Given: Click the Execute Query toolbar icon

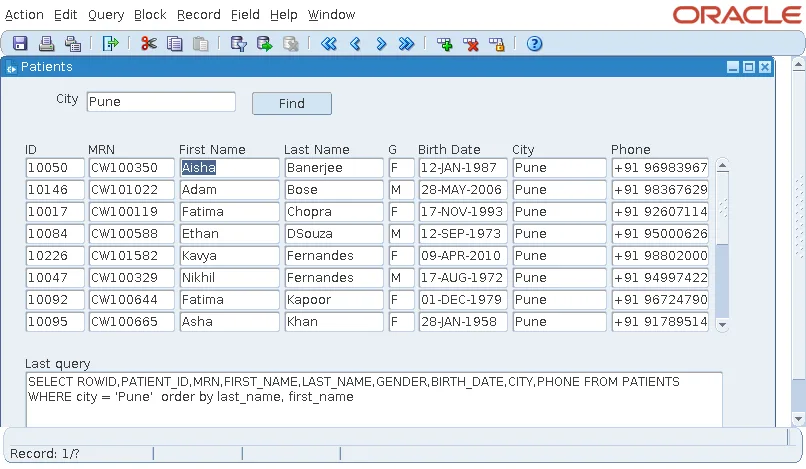Looking at the screenshot, I should [265, 44].
